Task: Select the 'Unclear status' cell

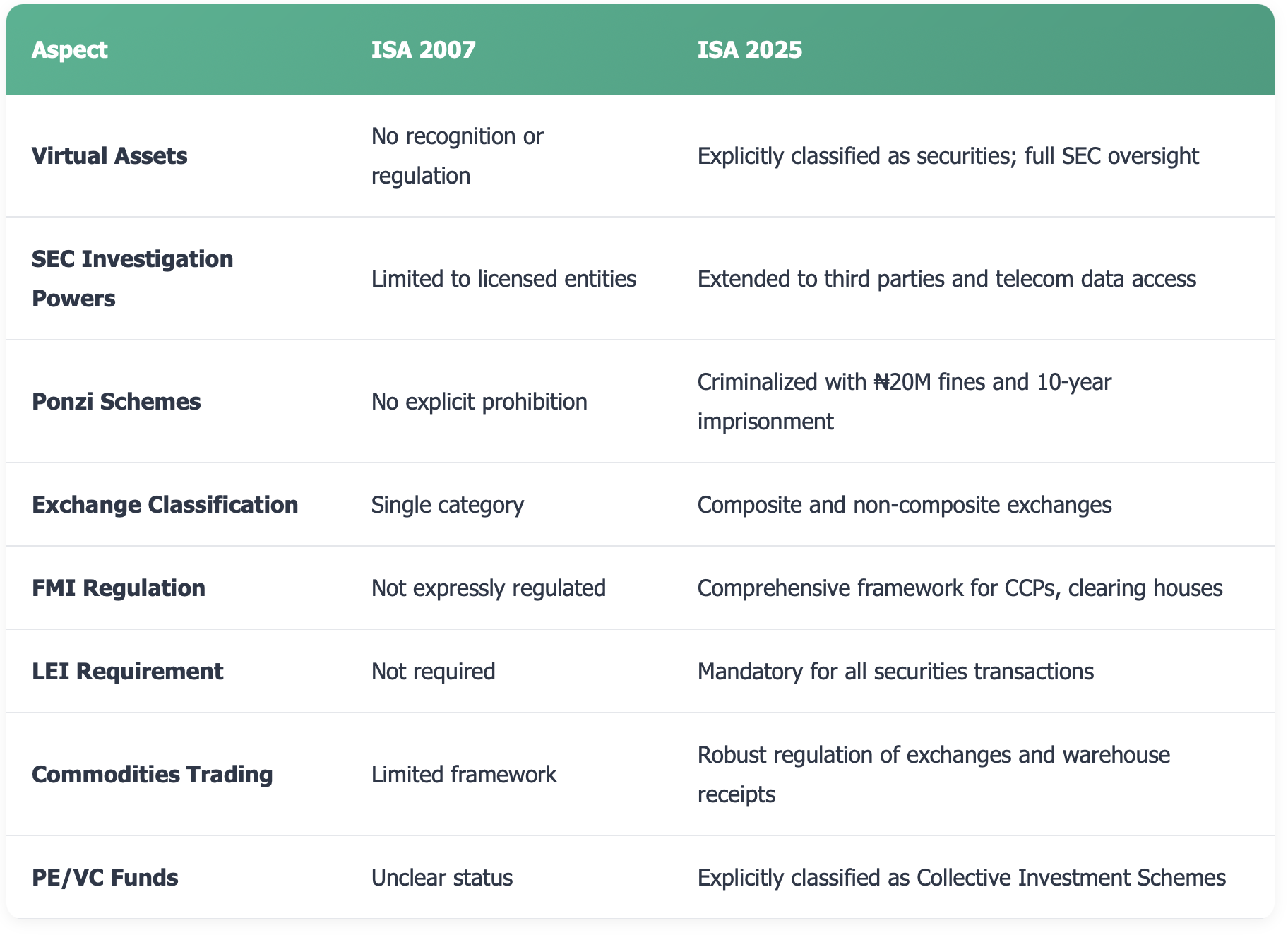Action: pyautogui.click(x=441, y=878)
